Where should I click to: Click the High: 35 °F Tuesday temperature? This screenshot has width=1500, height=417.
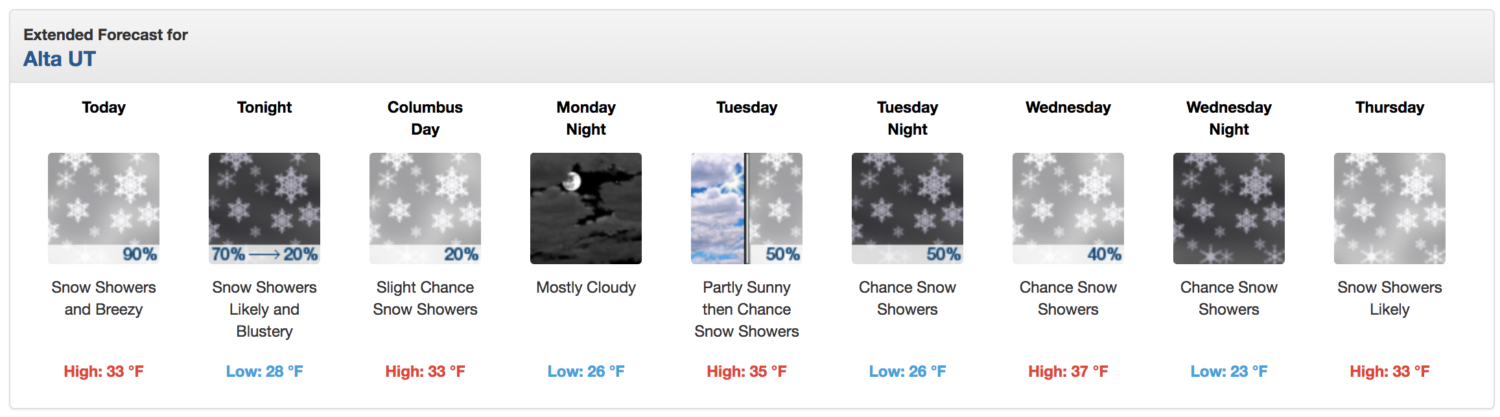[x=747, y=371]
